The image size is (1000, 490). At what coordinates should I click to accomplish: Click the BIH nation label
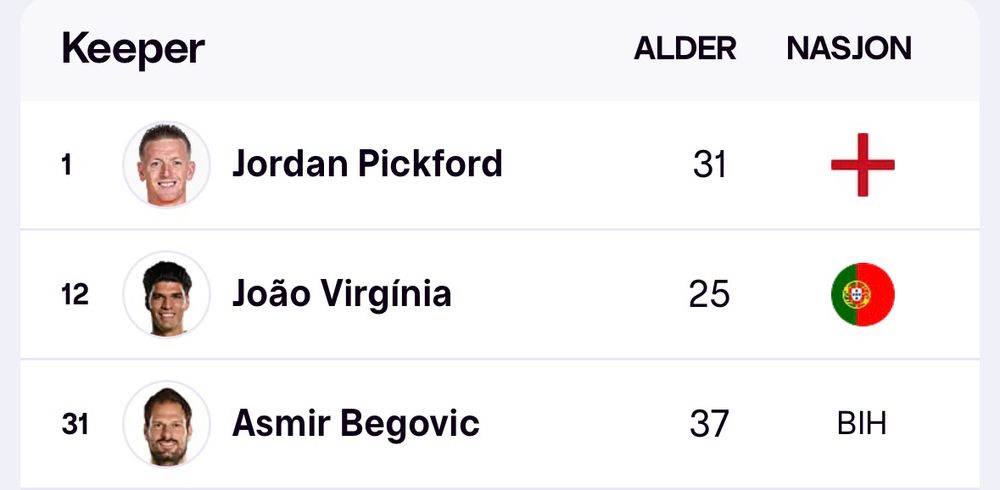pyautogui.click(x=862, y=424)
